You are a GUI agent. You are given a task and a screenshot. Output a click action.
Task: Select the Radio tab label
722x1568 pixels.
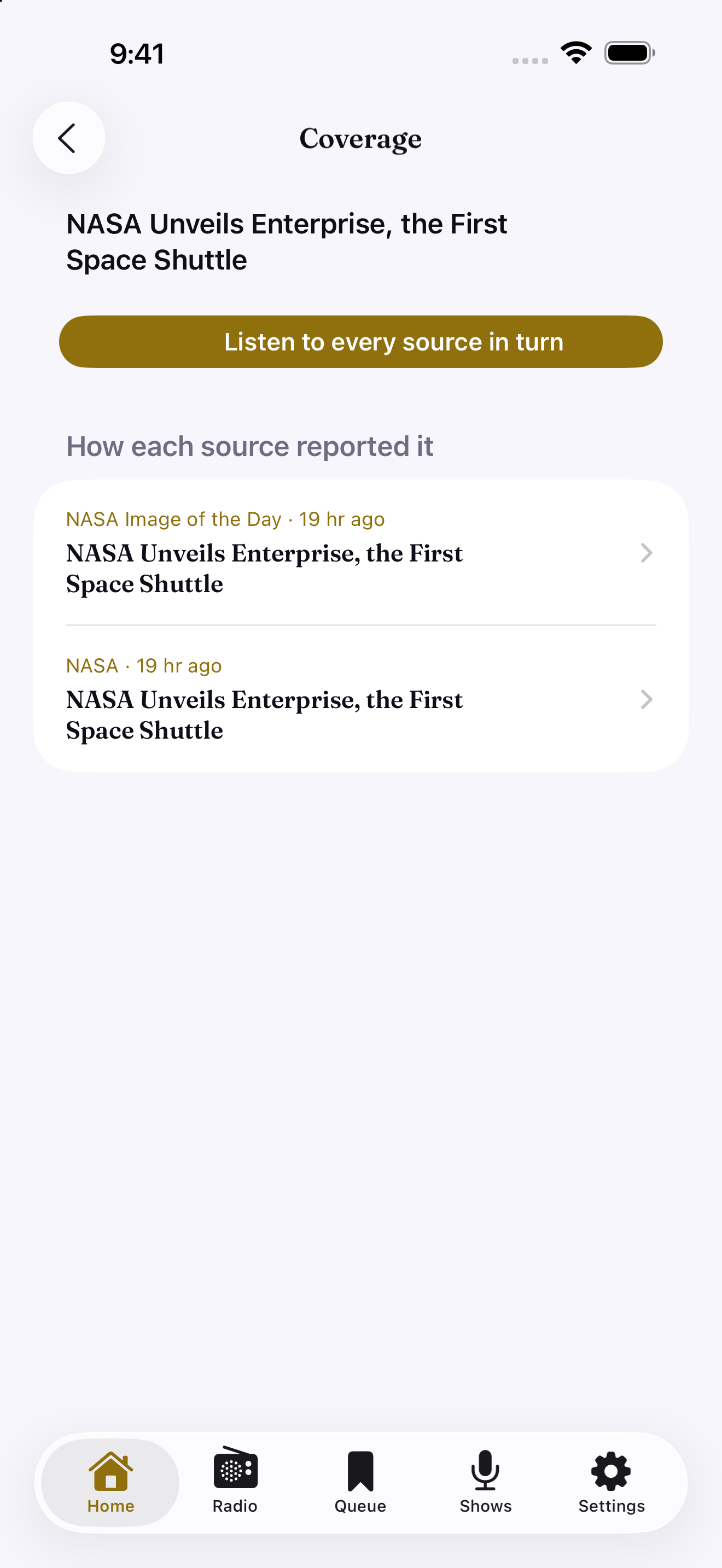coord(235,1506)
